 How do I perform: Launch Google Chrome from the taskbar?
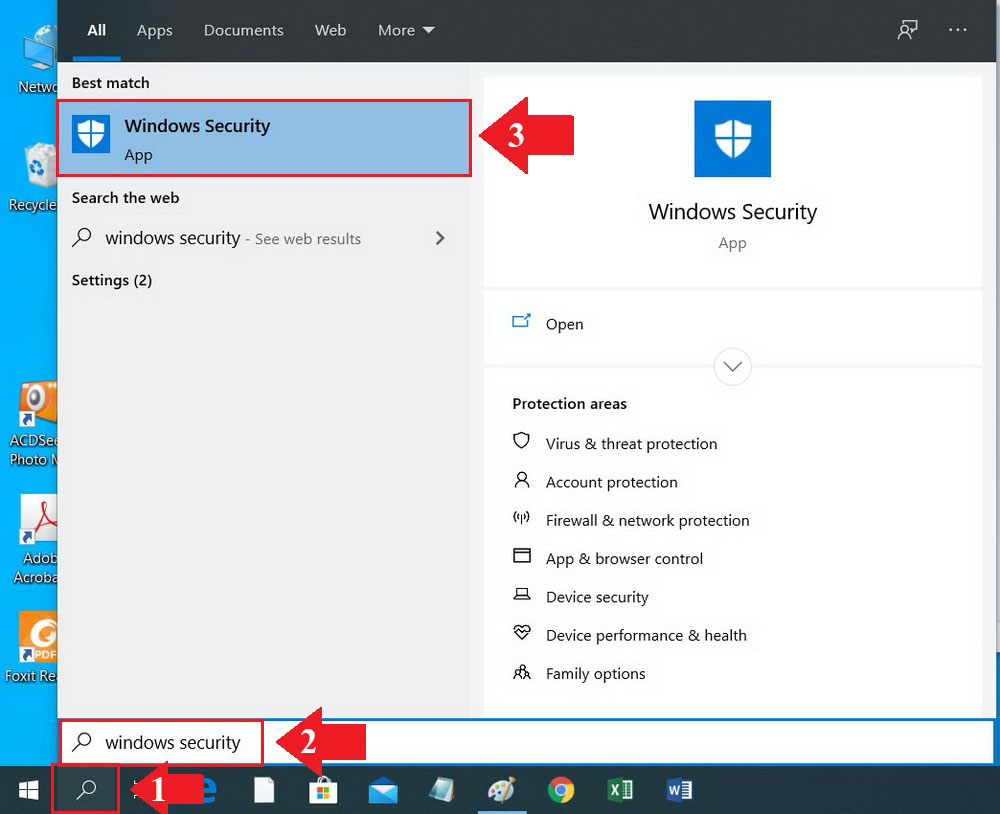pos(561,790)
